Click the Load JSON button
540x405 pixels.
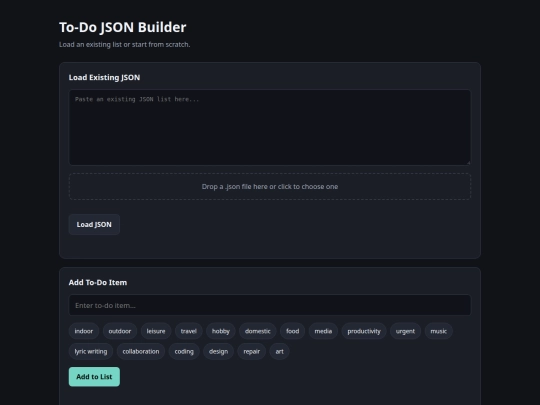(94, 225)
